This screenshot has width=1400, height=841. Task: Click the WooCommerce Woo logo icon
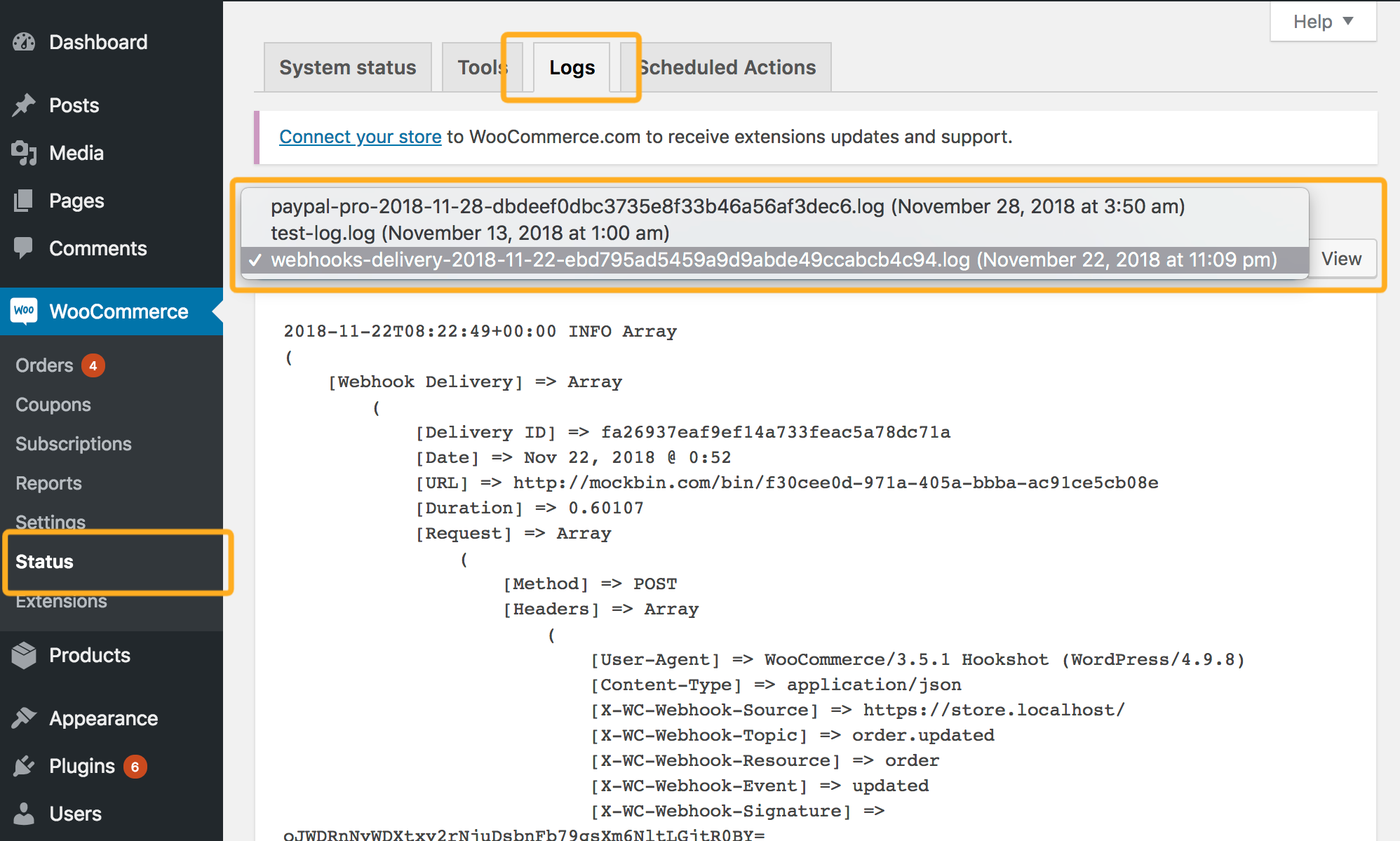click(x=24, y=311)
